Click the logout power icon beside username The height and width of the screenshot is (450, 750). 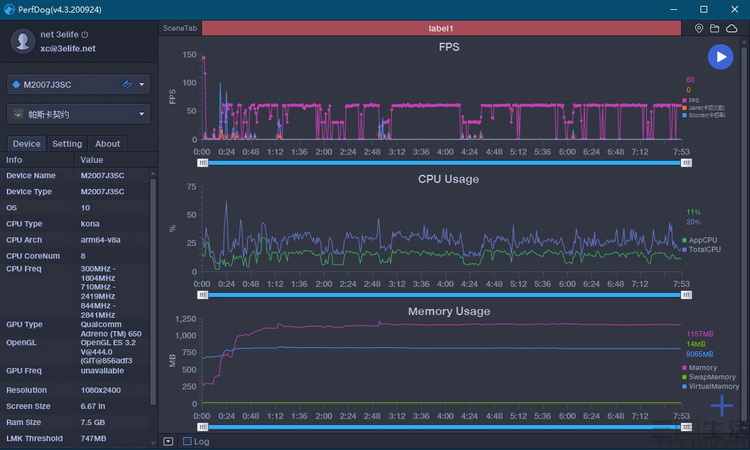click(85, 34)
